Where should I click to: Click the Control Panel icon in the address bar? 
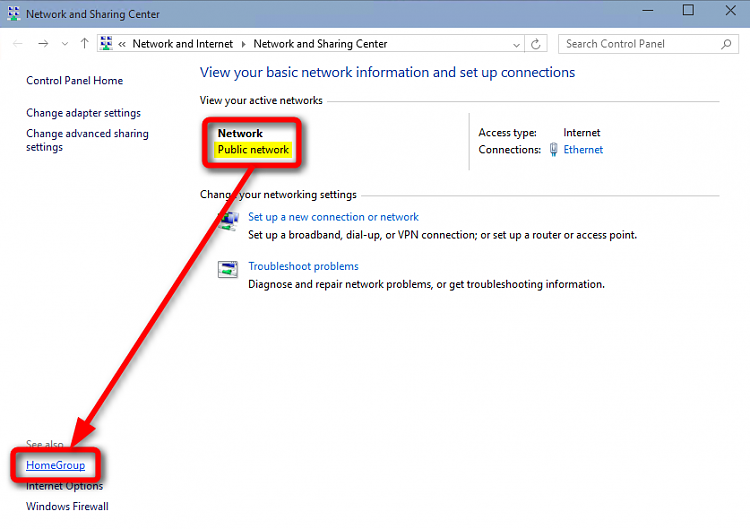106,44
